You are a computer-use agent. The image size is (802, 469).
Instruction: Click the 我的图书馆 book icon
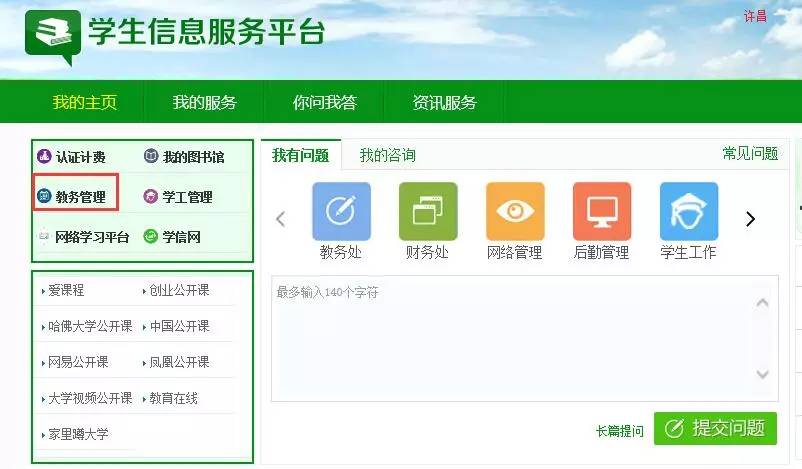151,156
